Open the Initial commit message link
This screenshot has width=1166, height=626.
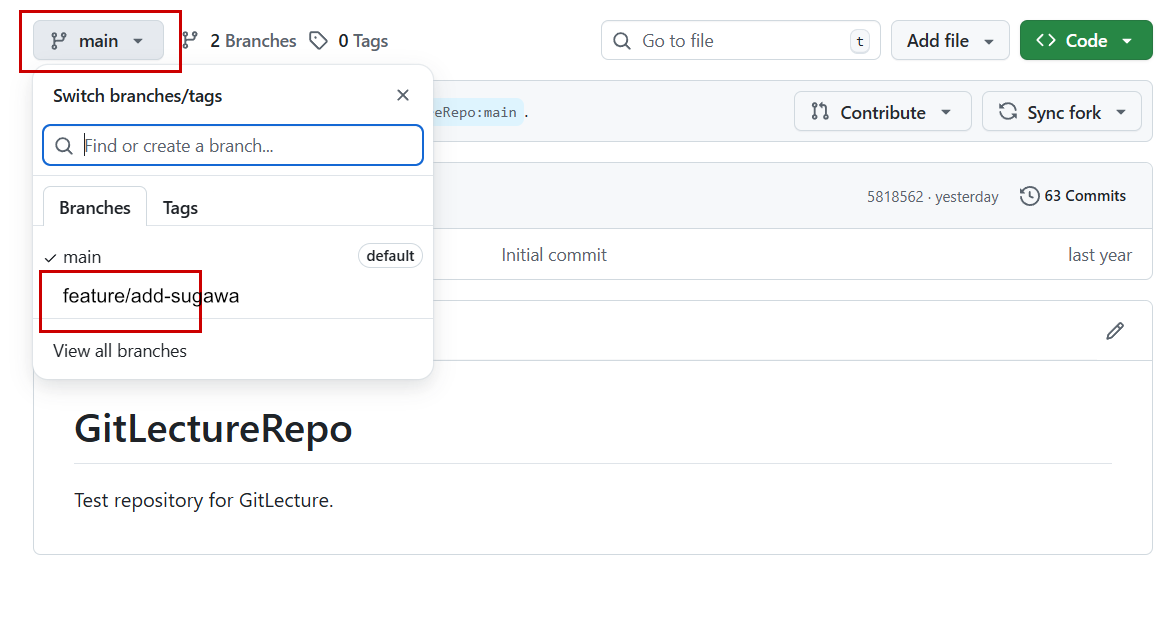[554, 255]
